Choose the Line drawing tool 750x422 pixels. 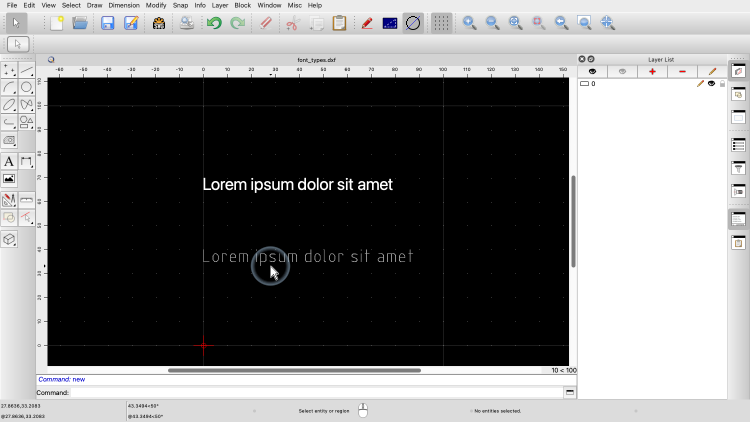pyautogui.click(x=27, y=70)
